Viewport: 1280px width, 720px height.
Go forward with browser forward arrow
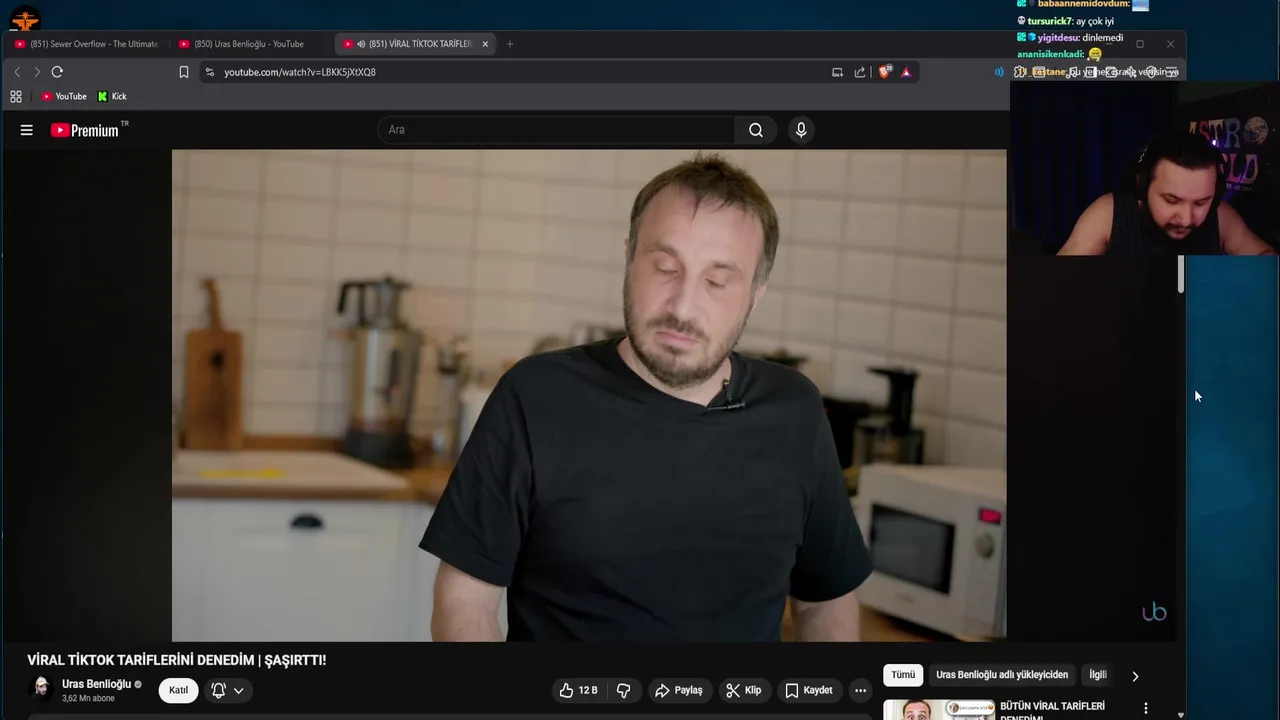[37, 72]
